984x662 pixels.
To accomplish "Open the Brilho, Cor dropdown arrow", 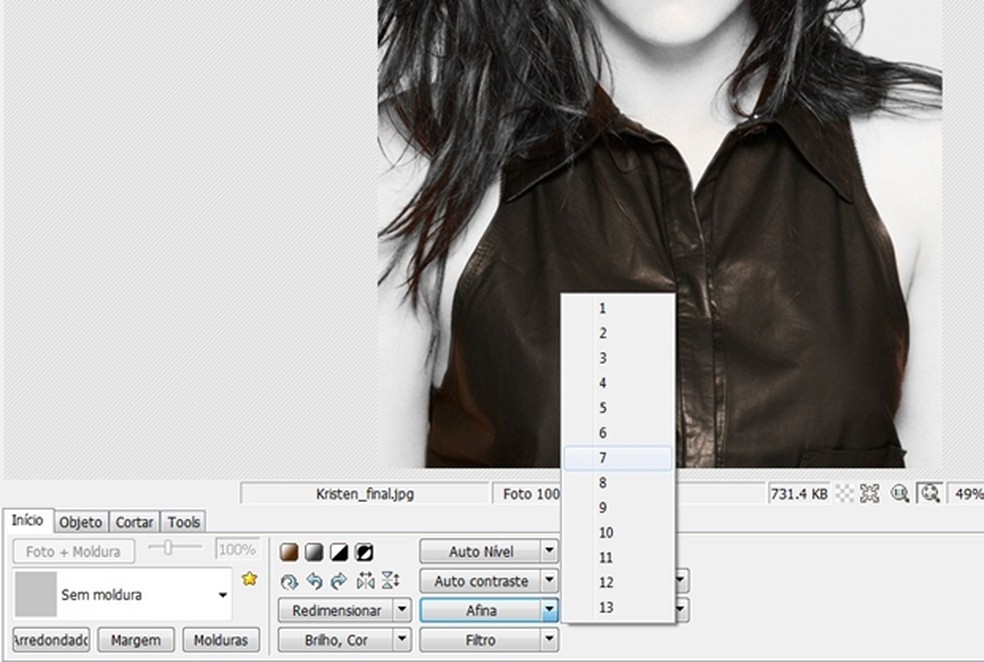I will pyautogui.click(x=402, y=639).
